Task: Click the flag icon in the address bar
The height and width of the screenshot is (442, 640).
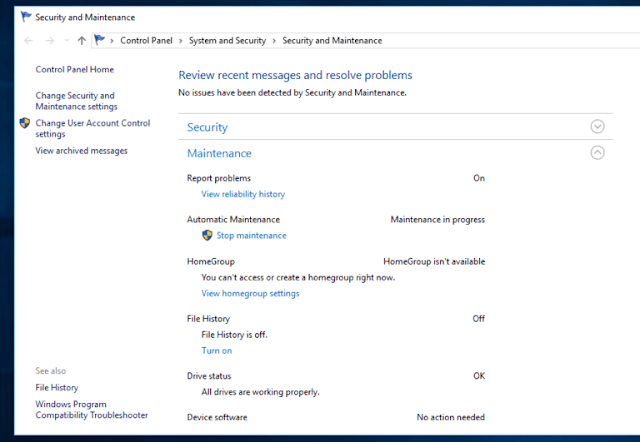Action: click(99, 40)
